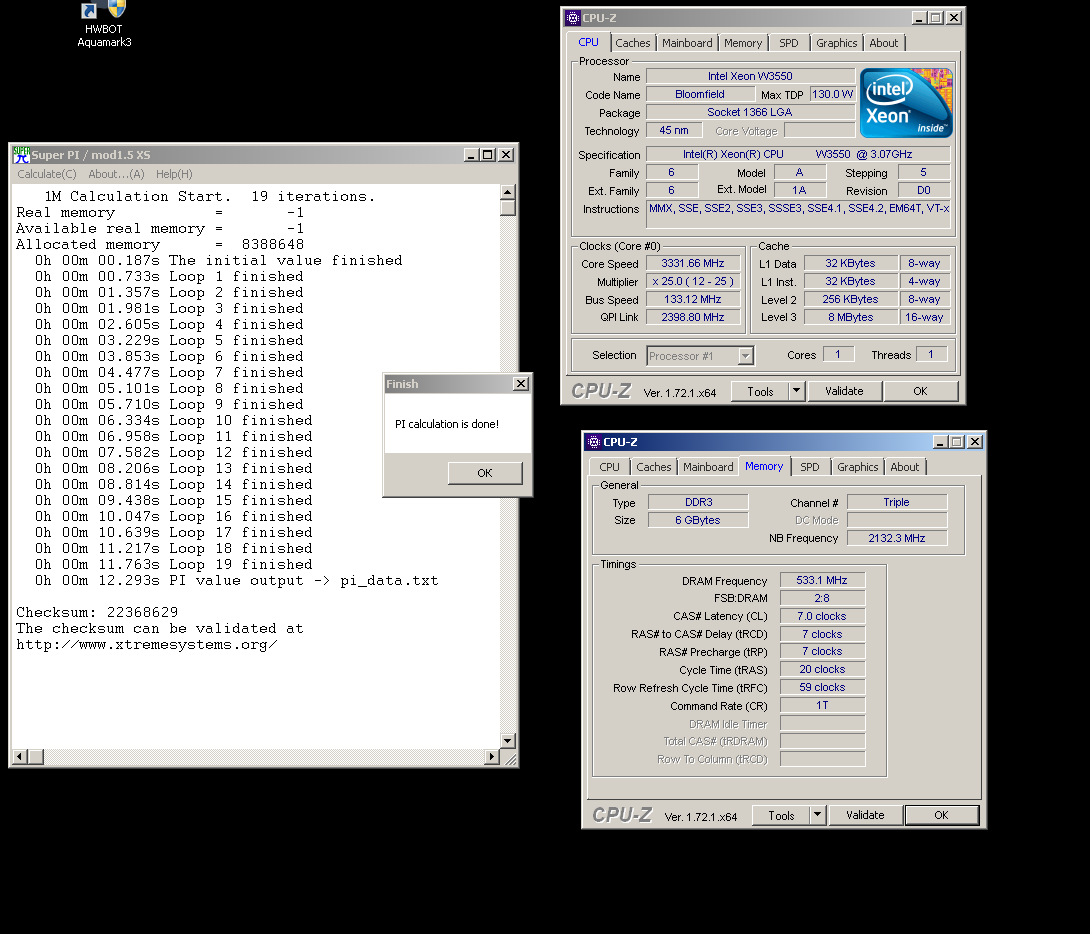Maximize the Super PI window
Screen dimensions: 1090x934
pyautogui.click(x=488, y=154)
